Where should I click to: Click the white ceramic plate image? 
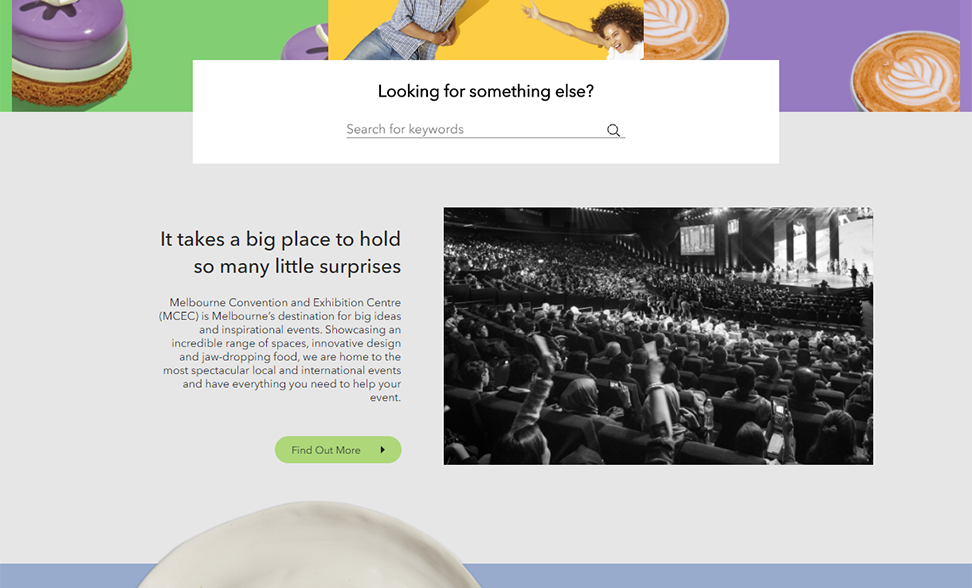click(x=309, y=545)
